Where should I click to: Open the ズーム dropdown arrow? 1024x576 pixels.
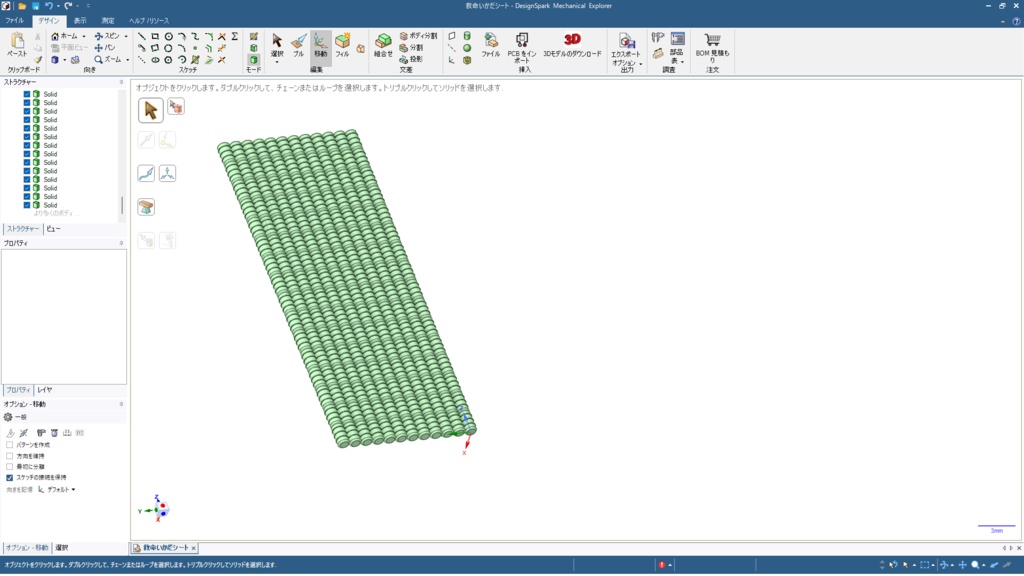coord(127,60)
